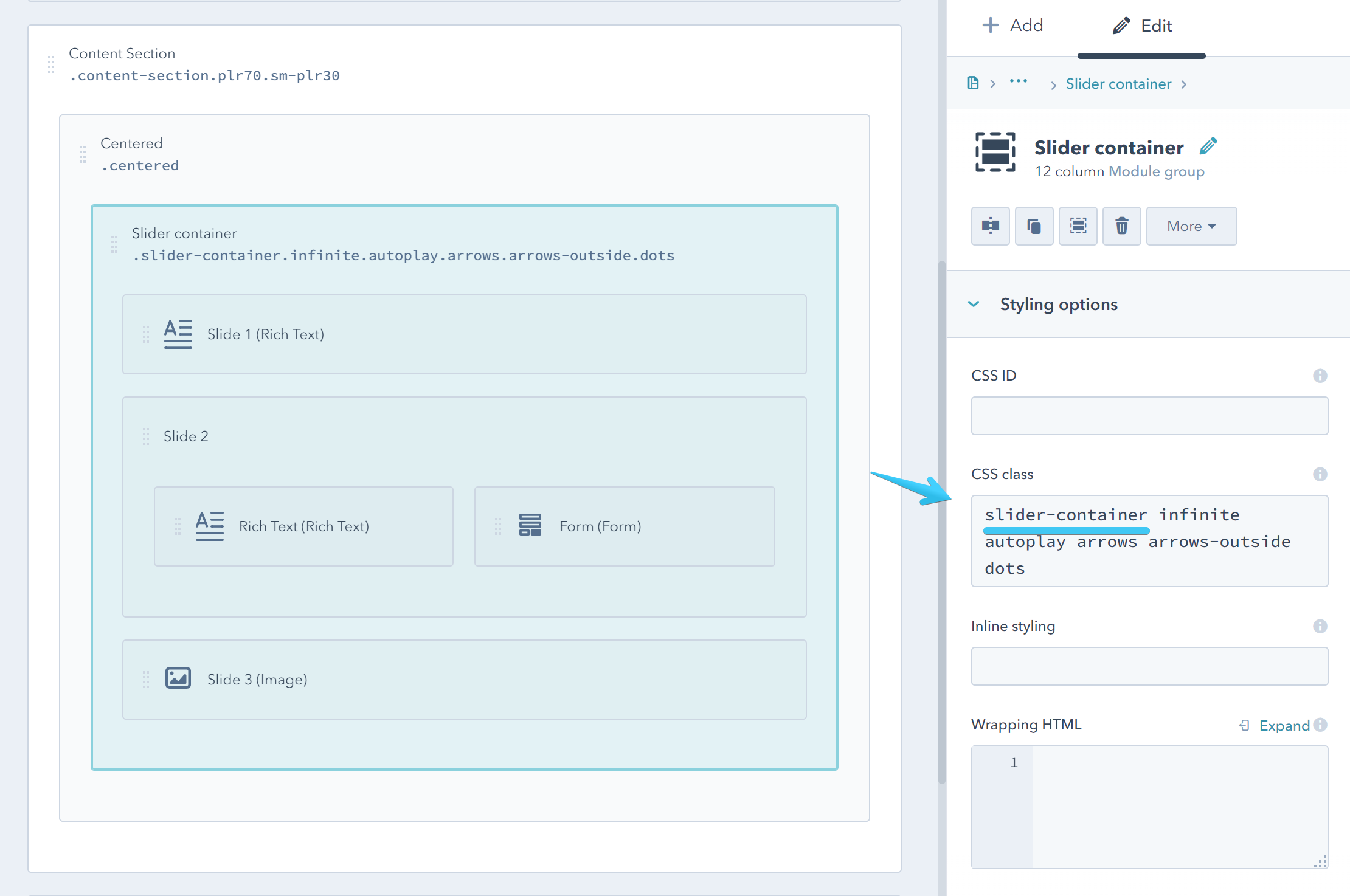
Task: Collapse the Styling options section
Action: click(x=975, y=303)
